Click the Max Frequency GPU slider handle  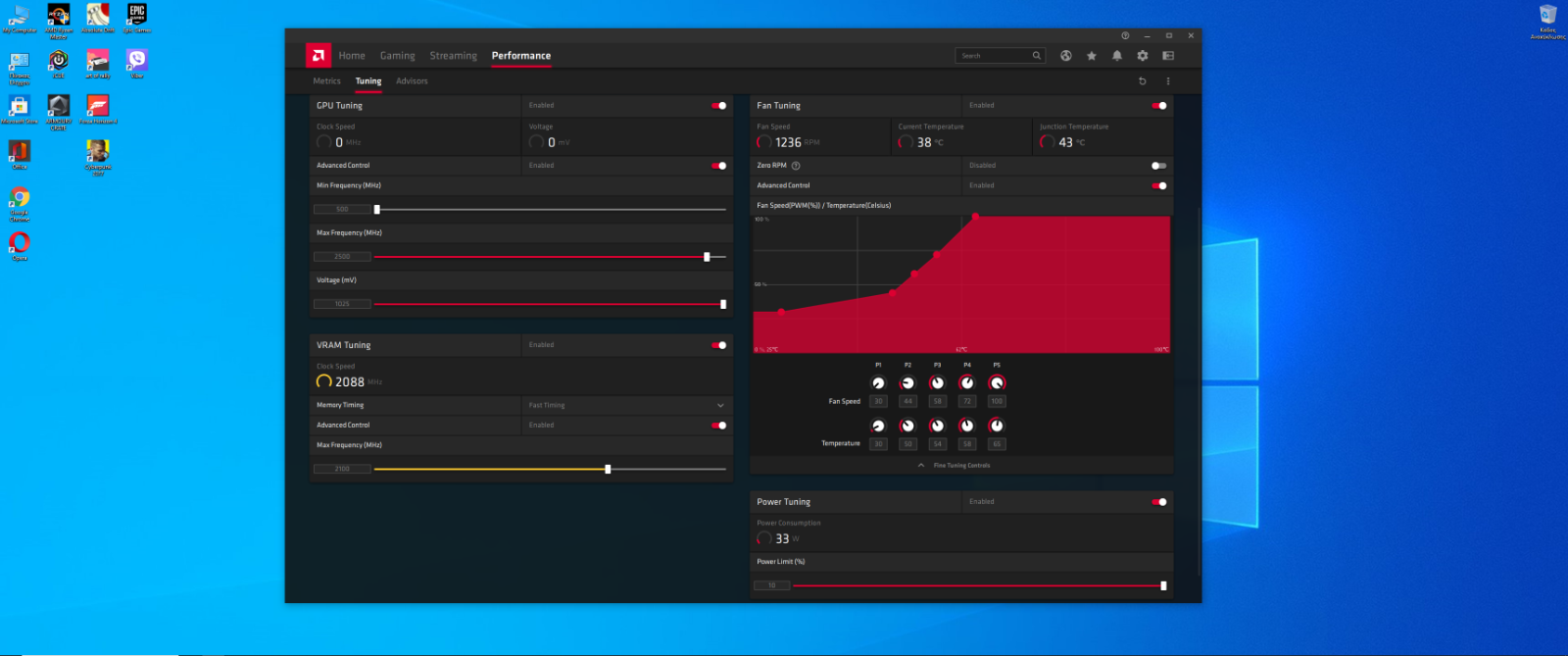pos(707,257)
